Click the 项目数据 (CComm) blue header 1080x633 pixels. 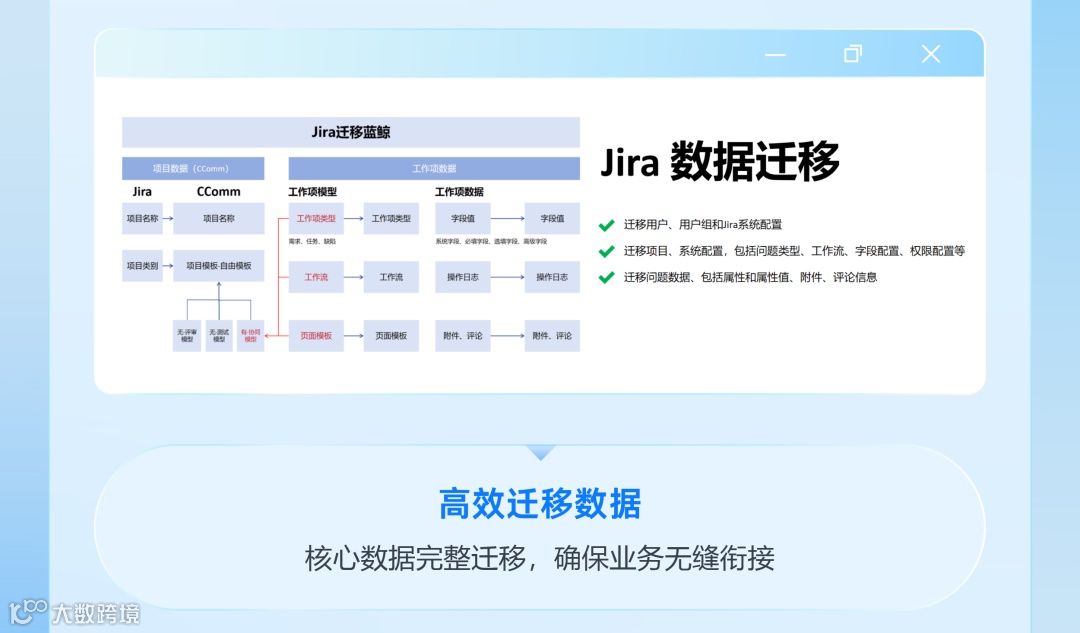193,168
